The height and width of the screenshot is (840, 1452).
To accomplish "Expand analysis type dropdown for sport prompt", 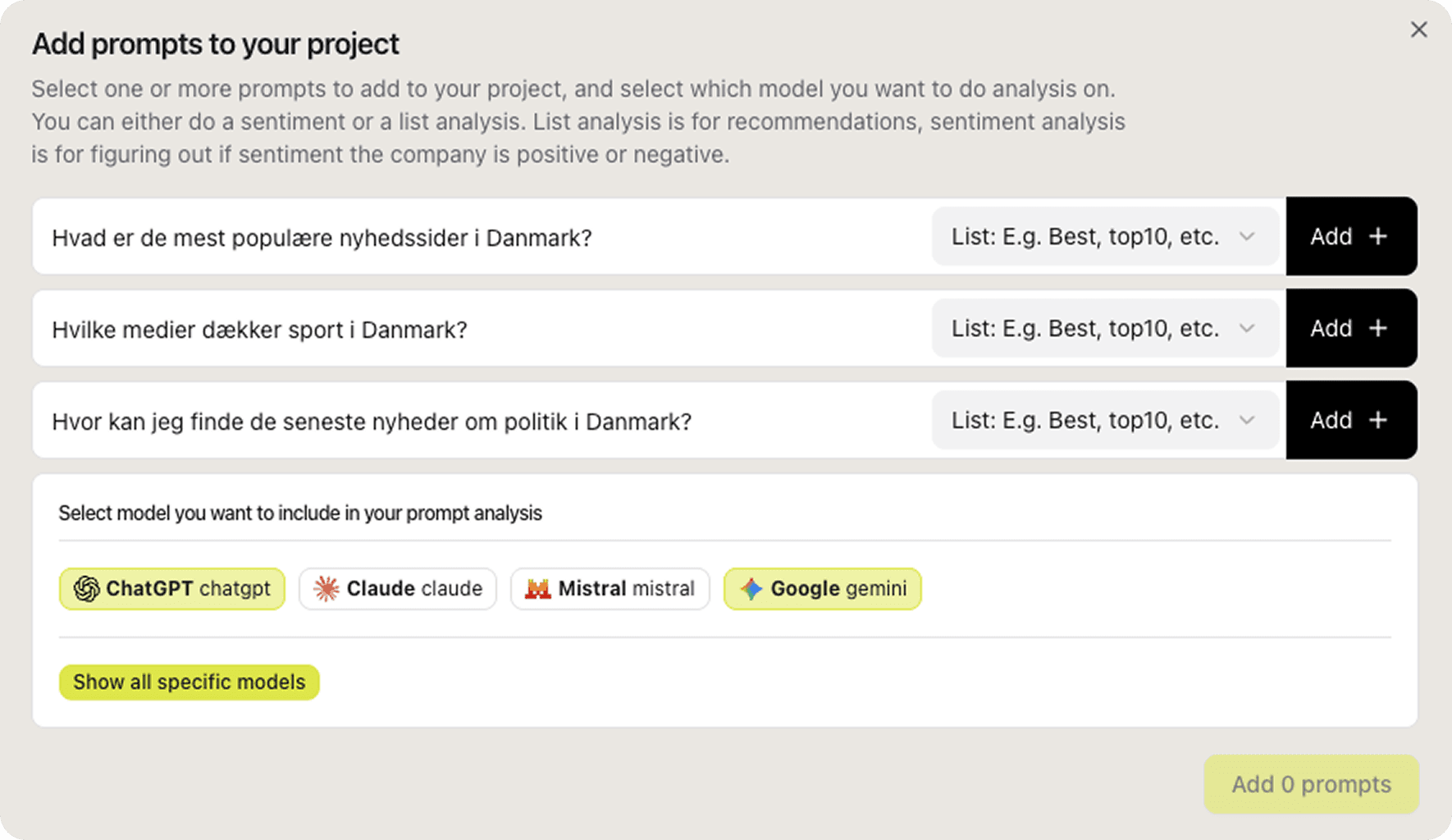I will pyautogui.click(x=1104, y=328).
